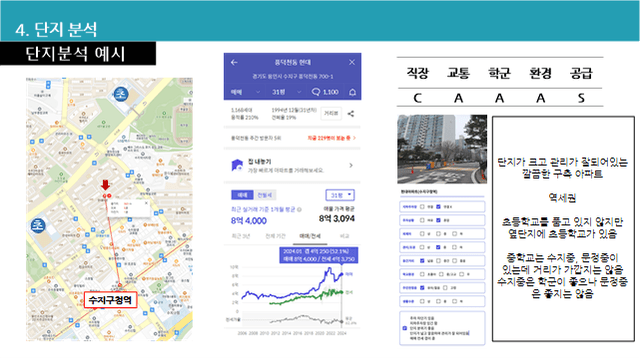
Task: Click the elementary school marker on map left edge
Action: click(x=38, y=226)
